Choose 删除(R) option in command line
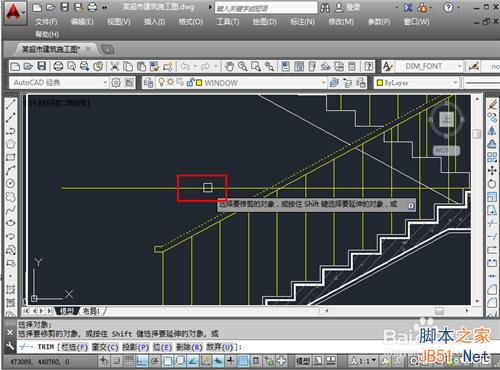This screenshot has height=370, width=500. tap(189, 347)
